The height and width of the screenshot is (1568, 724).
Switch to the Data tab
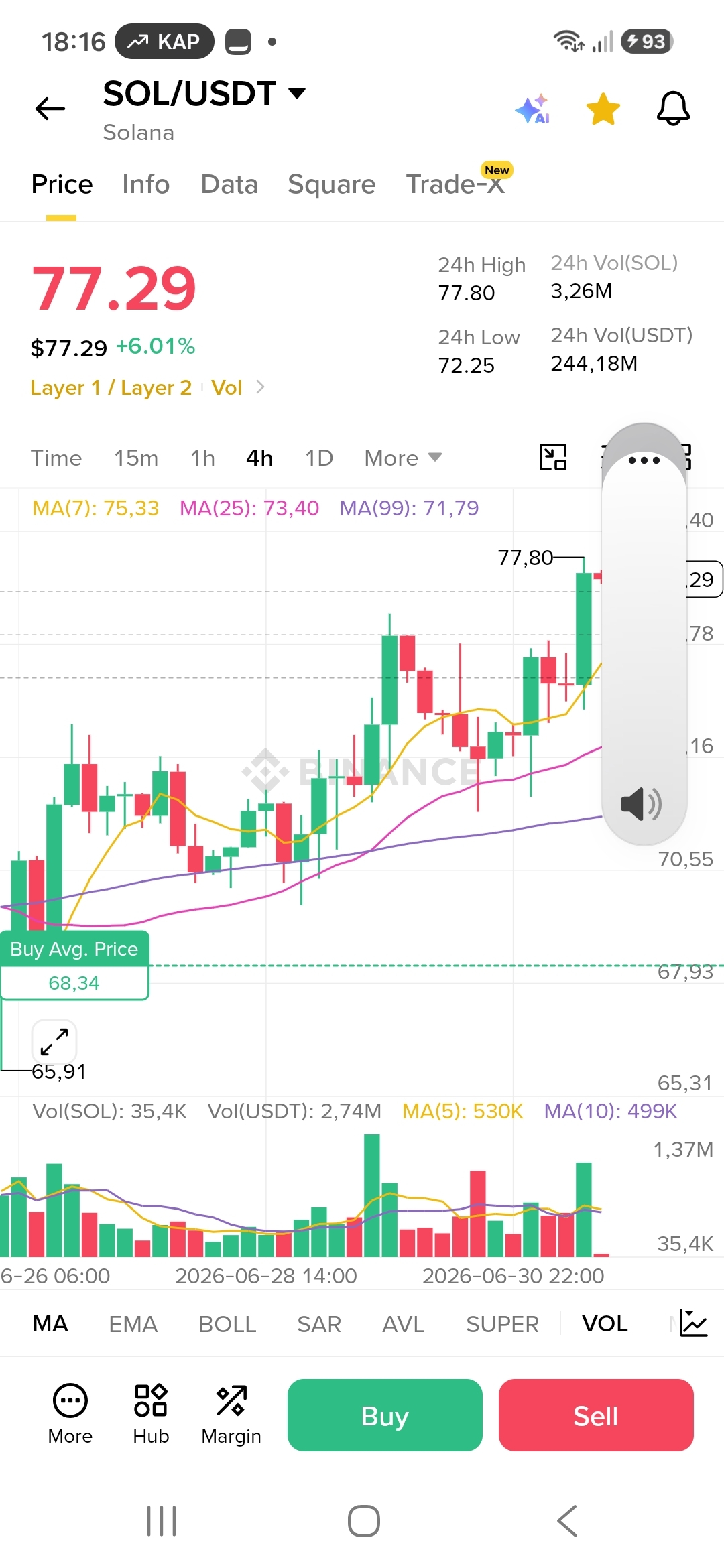(229, 184)
